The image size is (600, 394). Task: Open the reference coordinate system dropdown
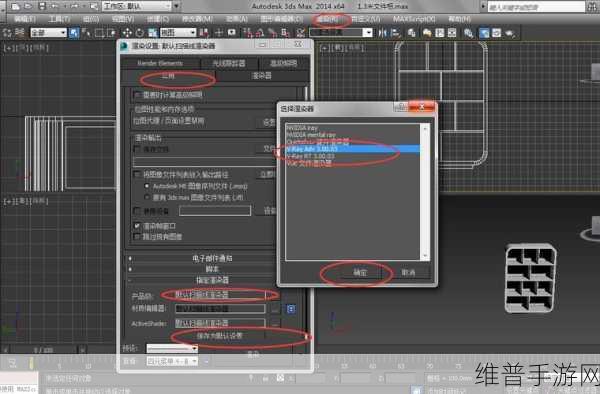178,33
